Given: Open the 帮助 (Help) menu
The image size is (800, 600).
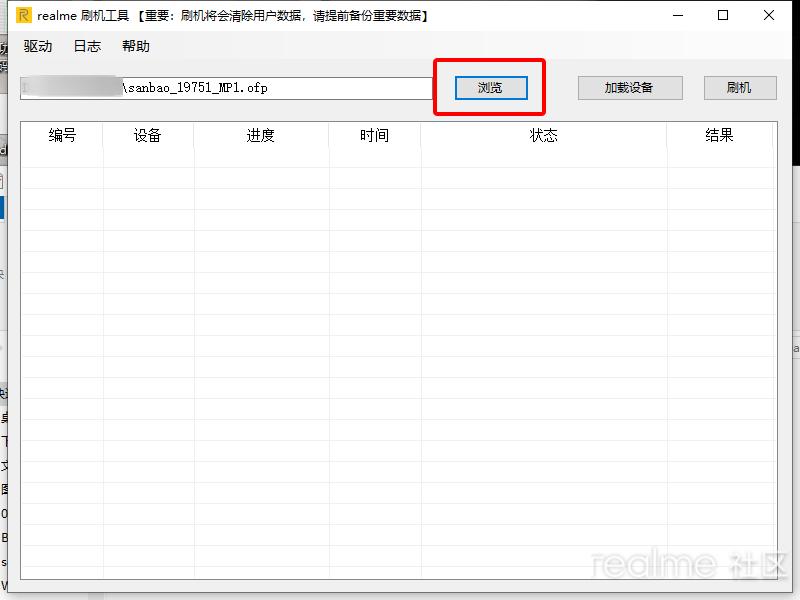Looking at the screenshot, I should (x=136, y=46).
